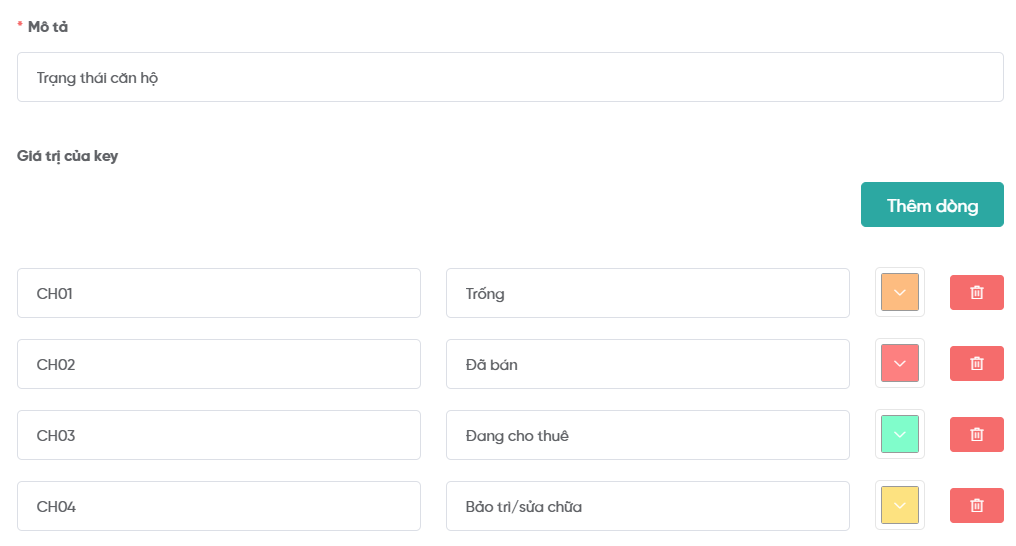Click the Giá trị của key label

67,156
